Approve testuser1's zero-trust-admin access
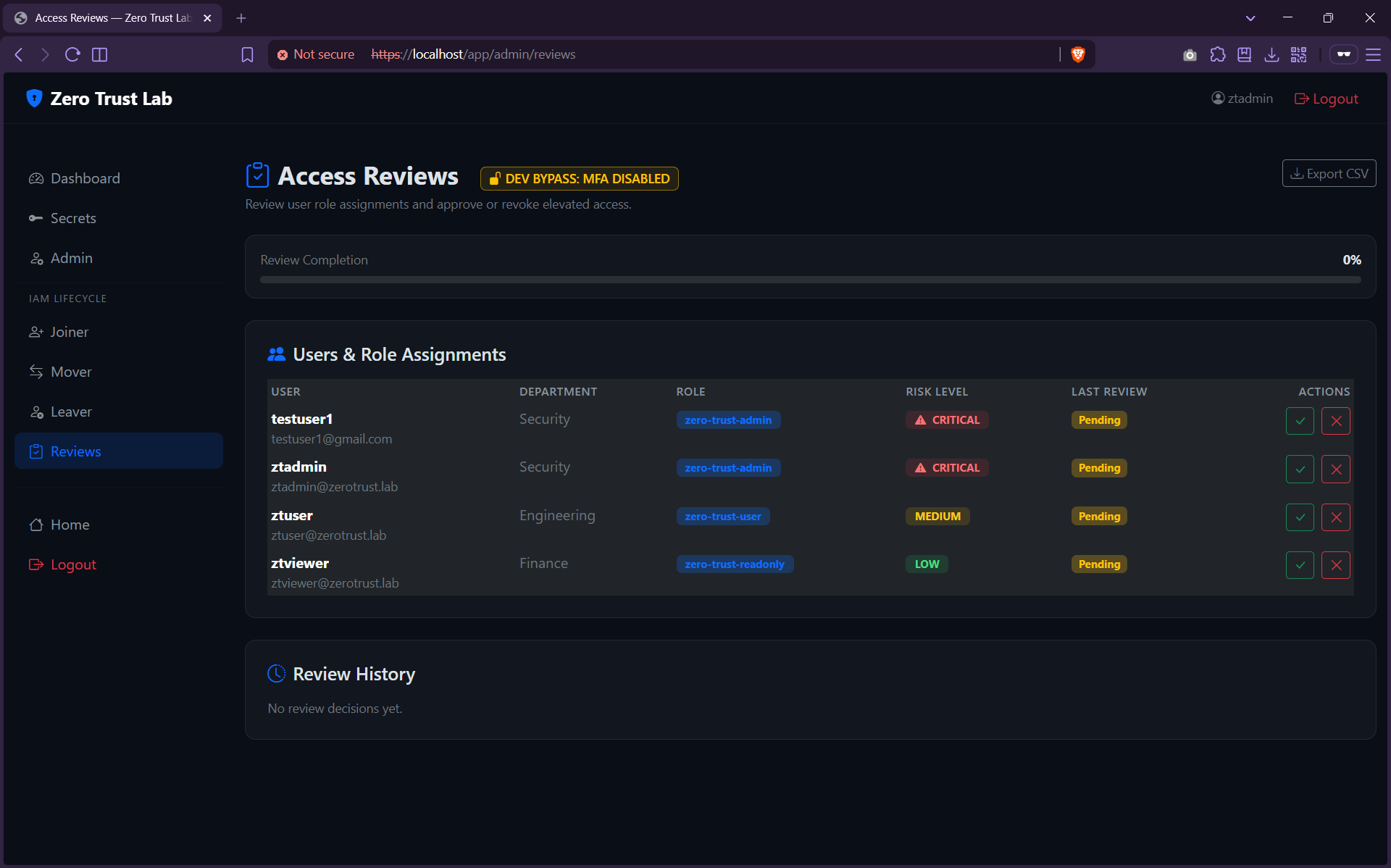 [x=1300, y=421]
